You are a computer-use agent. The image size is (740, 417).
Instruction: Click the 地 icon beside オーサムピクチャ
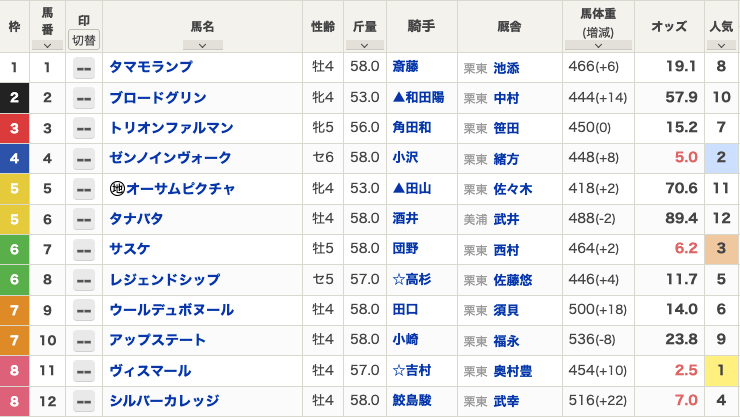pyautogui.click(x=117, y=189)
